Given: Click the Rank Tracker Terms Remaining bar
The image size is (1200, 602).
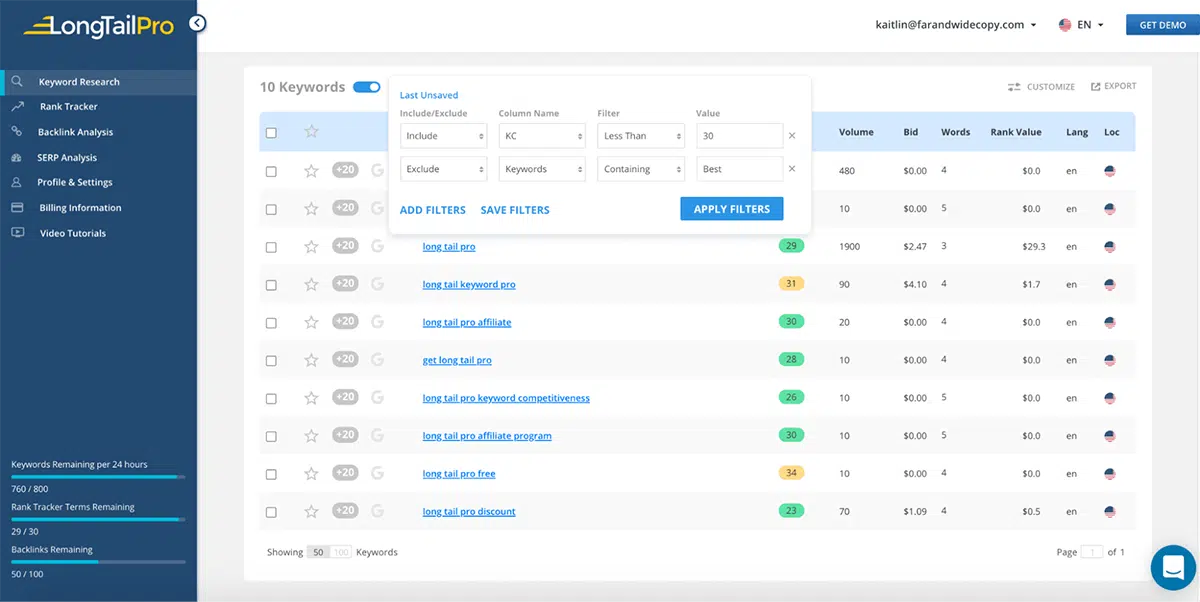Looking at the screenshot, I should coord(98,520).
